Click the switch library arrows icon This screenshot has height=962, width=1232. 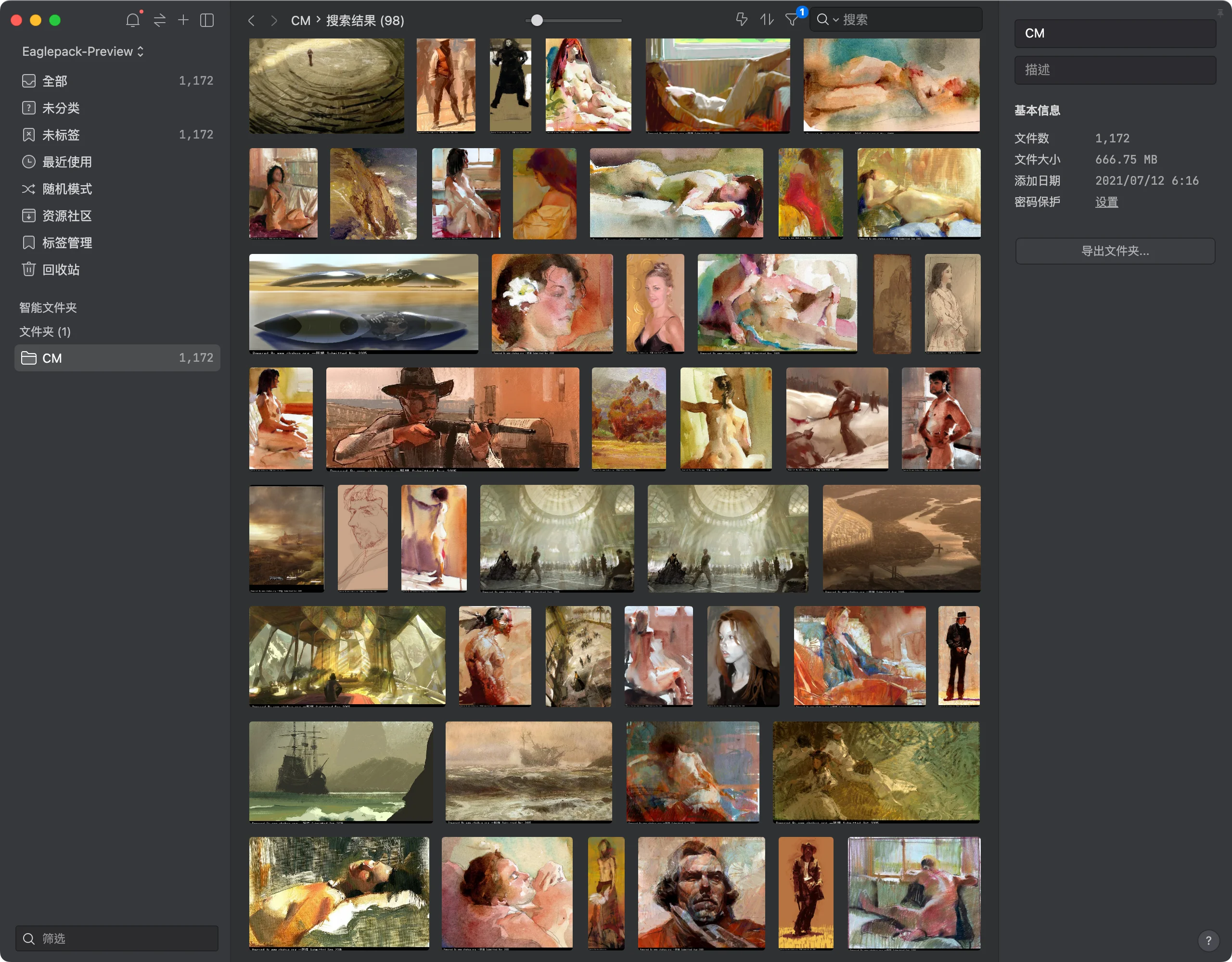(x=160, y=20)
